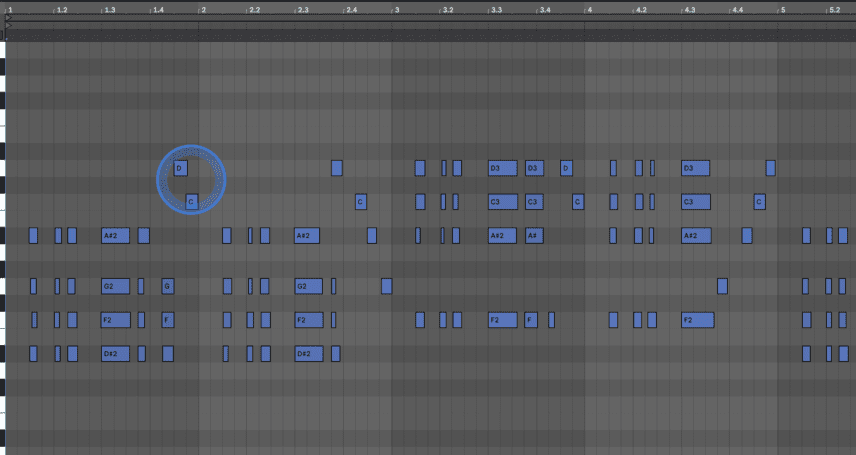
Task: Select the G2 note at beat 2.3
Action: pos(308,286)
